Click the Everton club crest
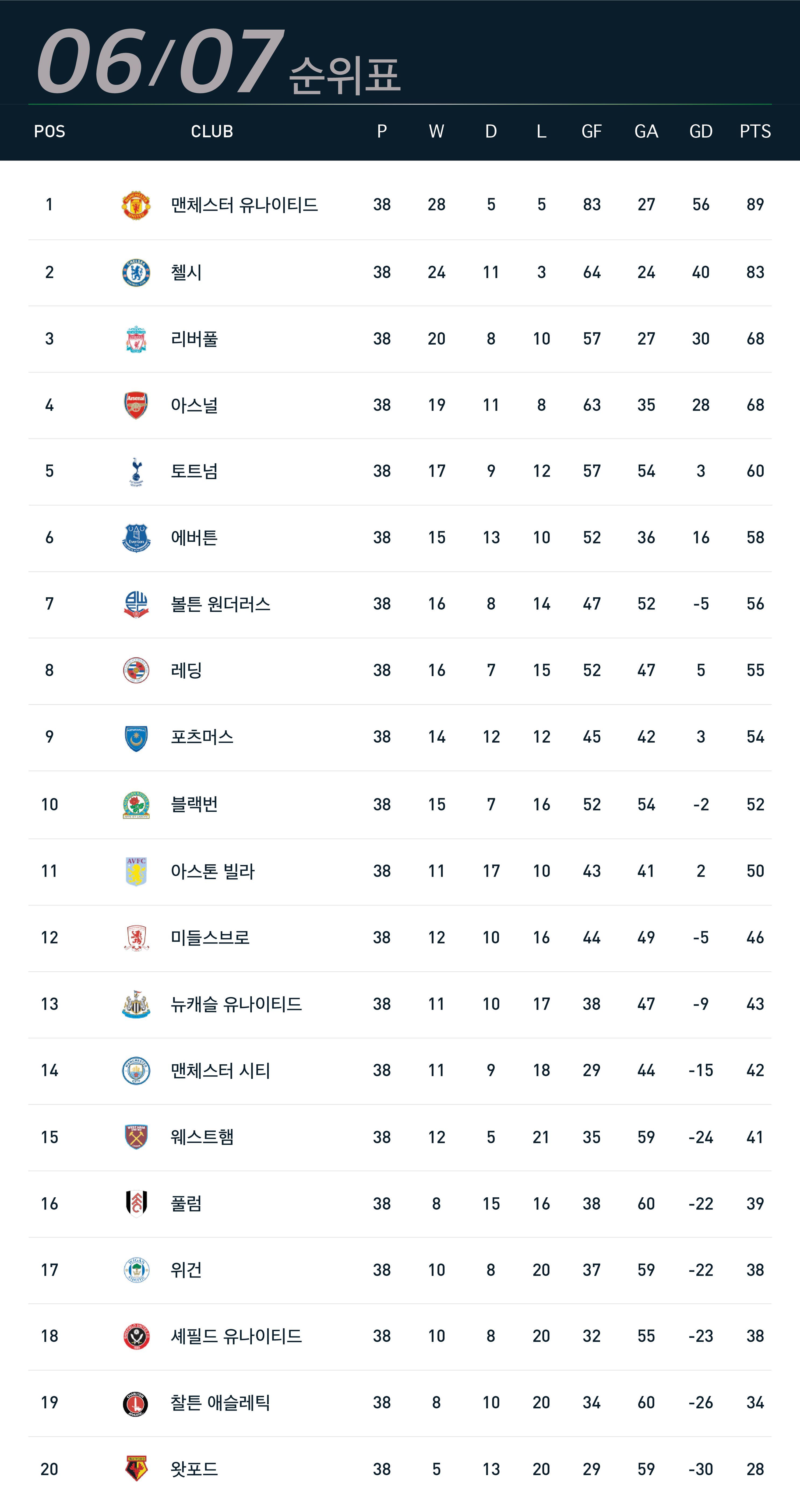This screenshot has height=1512, width=800. click(136, 538)
